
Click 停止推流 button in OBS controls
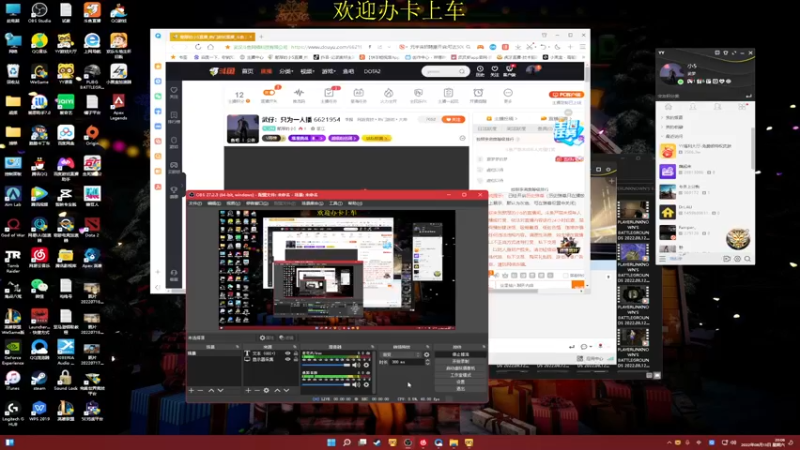pos(460,355)
